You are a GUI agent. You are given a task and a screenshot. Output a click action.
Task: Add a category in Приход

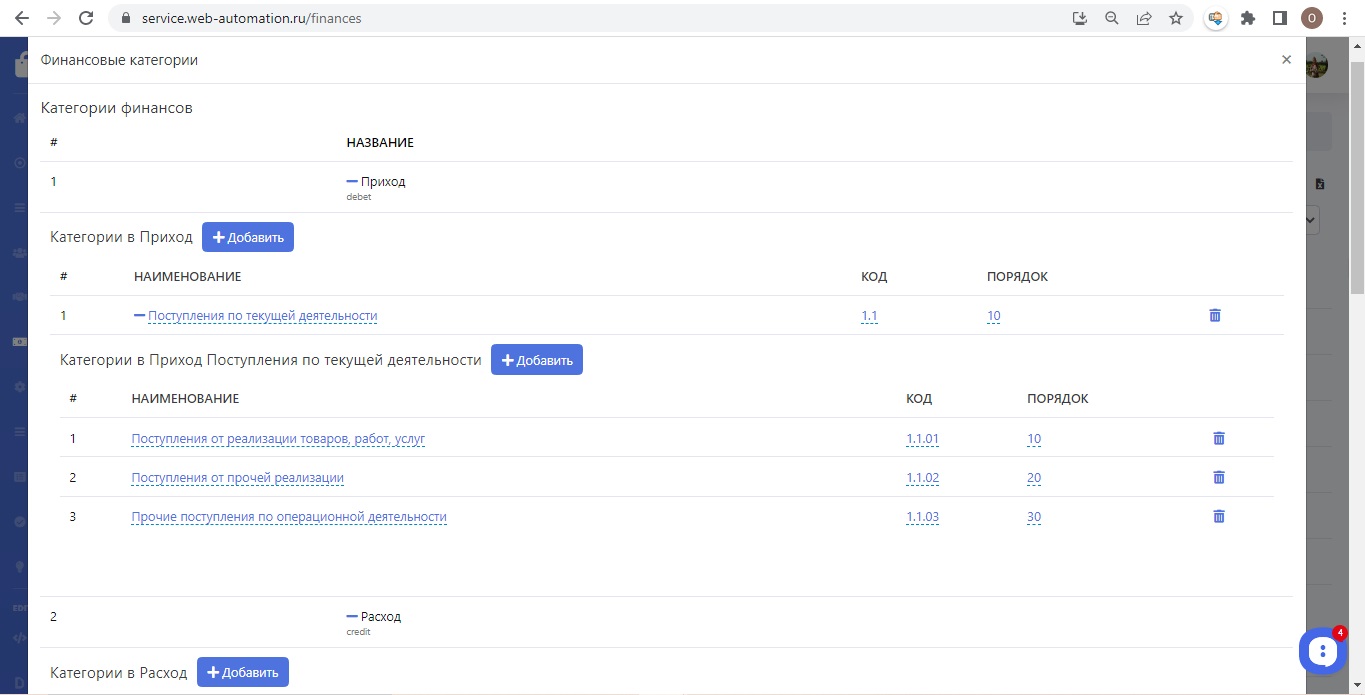(x=248, y=237)
